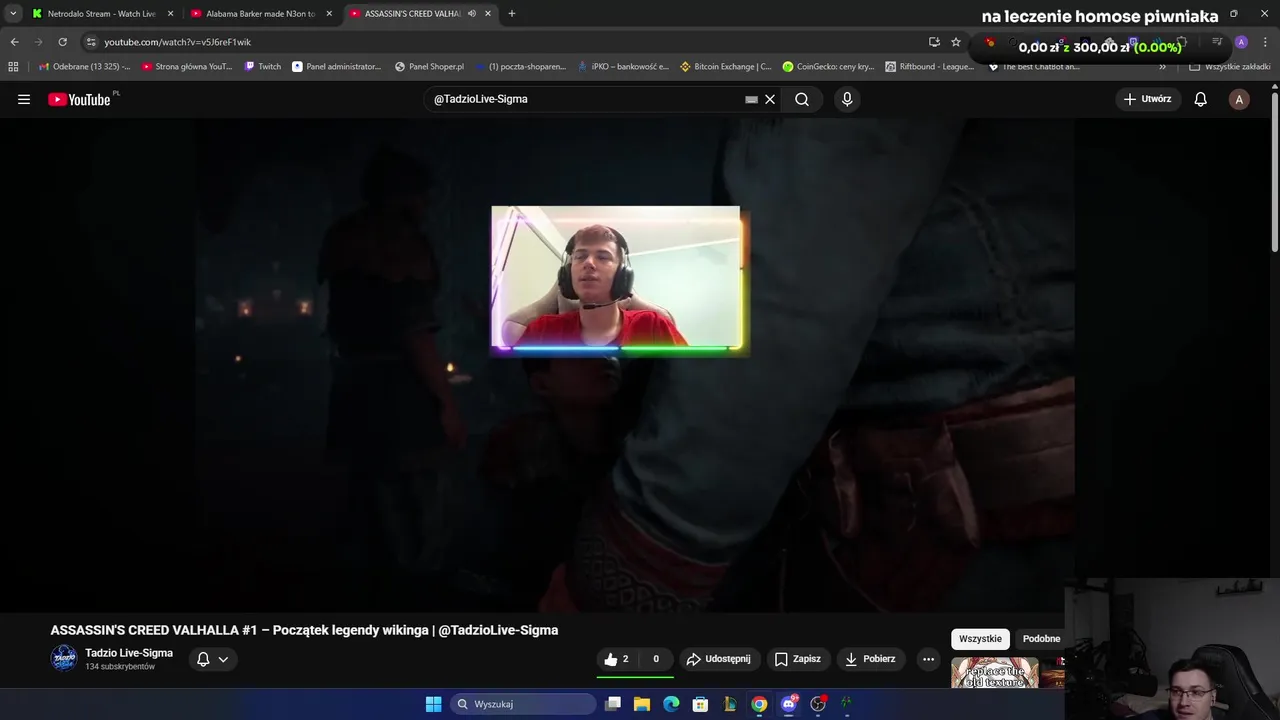Image resolution: width=1280 pixels, height=720 pixels.
Task: Open Windows Start menu
Action: point(433,704)
